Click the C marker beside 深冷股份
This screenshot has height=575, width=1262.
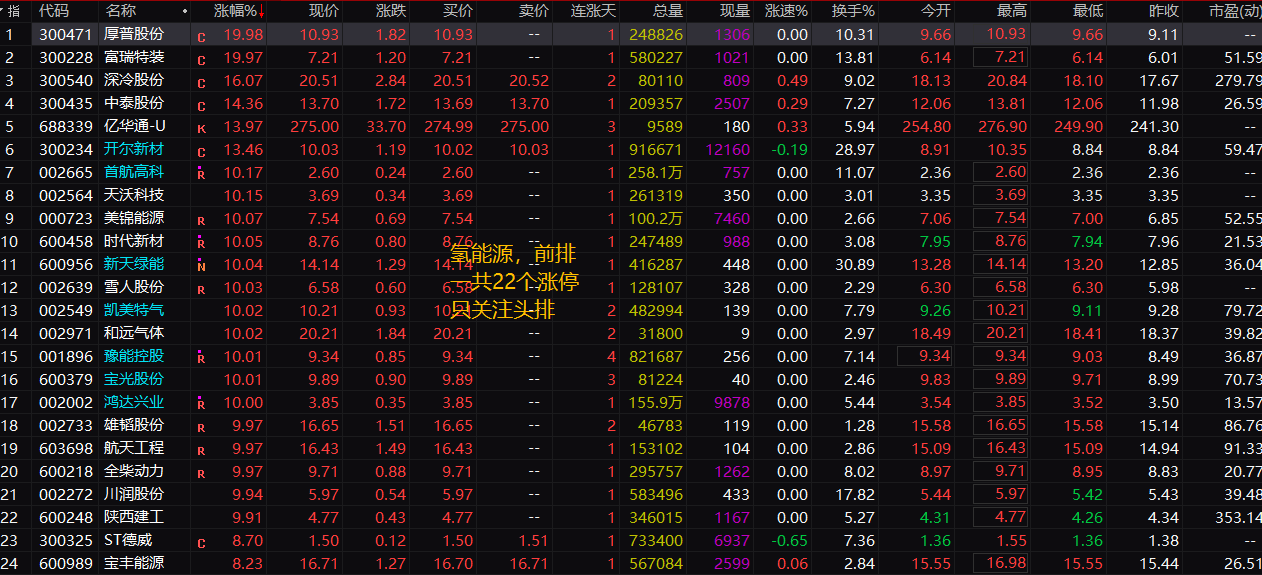pos(201,83)
